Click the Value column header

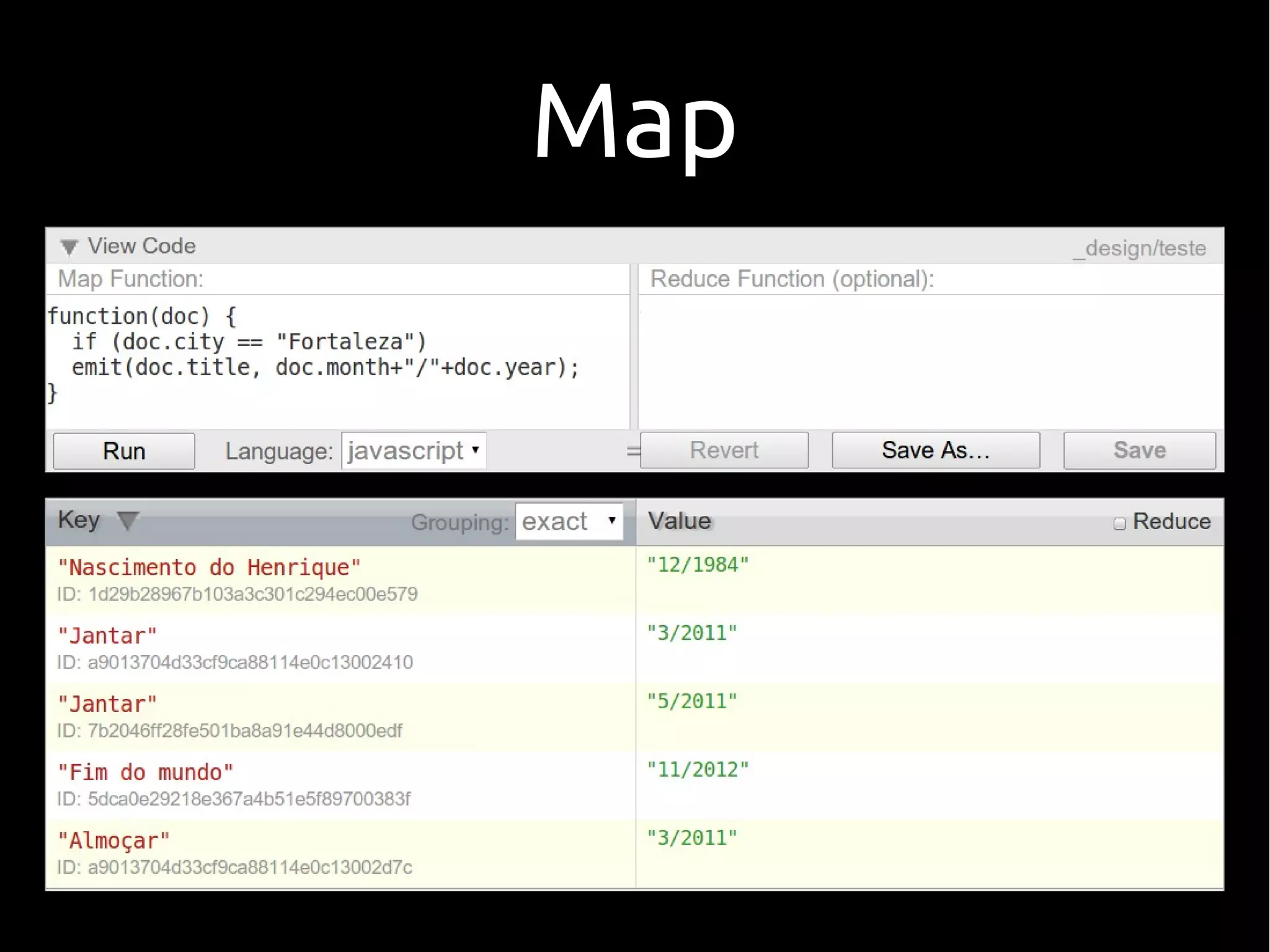[680, 521]
